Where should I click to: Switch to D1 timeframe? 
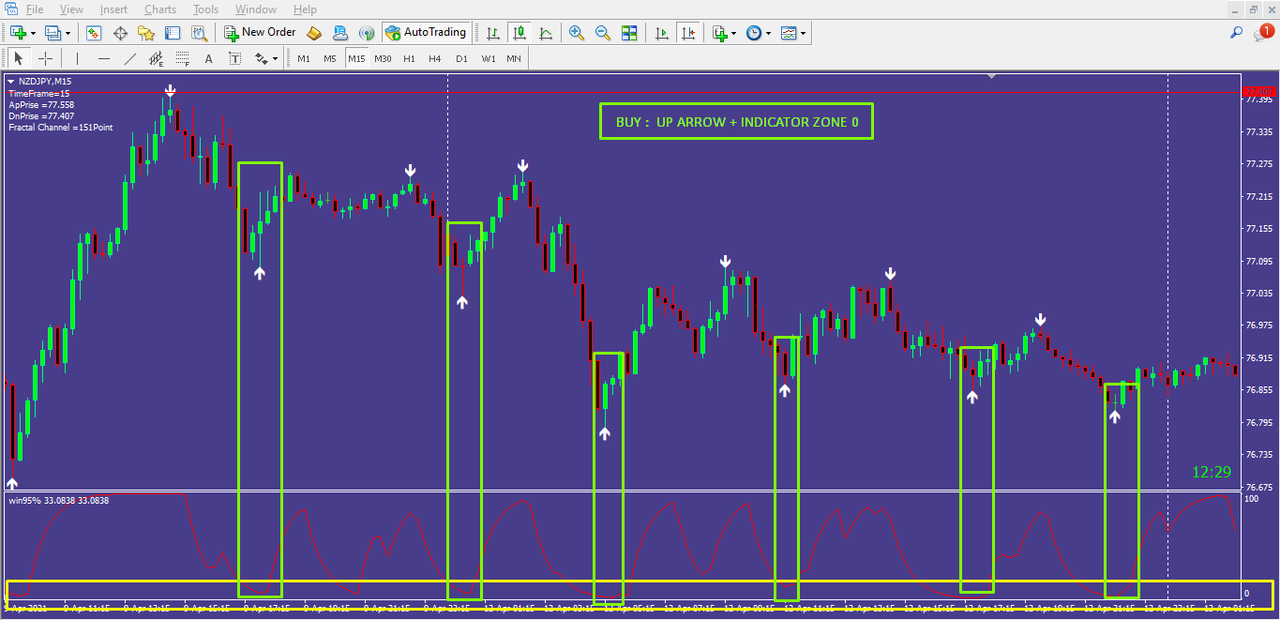click(461, 58)
